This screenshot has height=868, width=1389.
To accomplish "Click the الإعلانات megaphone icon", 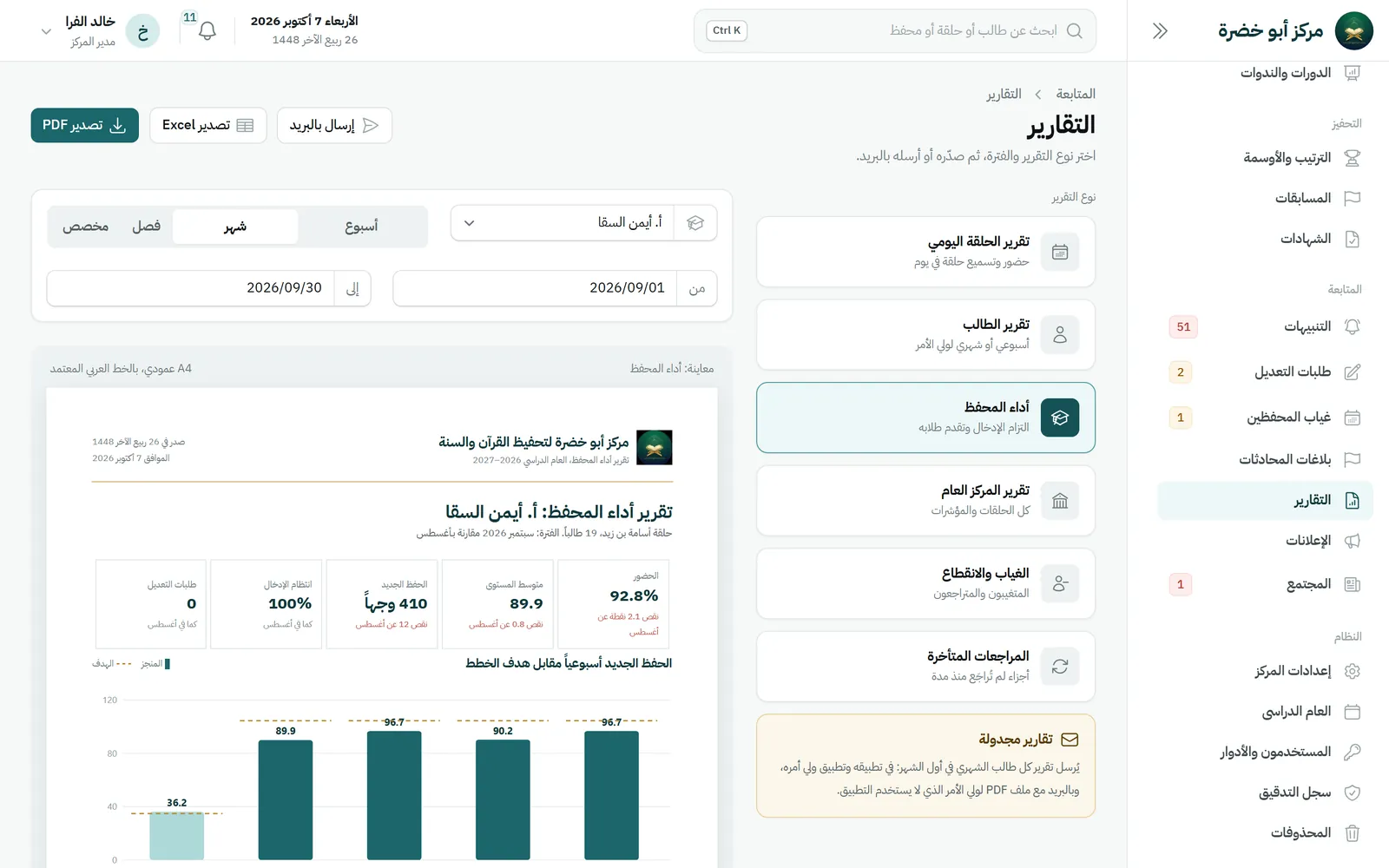I will click(1352, 541).
